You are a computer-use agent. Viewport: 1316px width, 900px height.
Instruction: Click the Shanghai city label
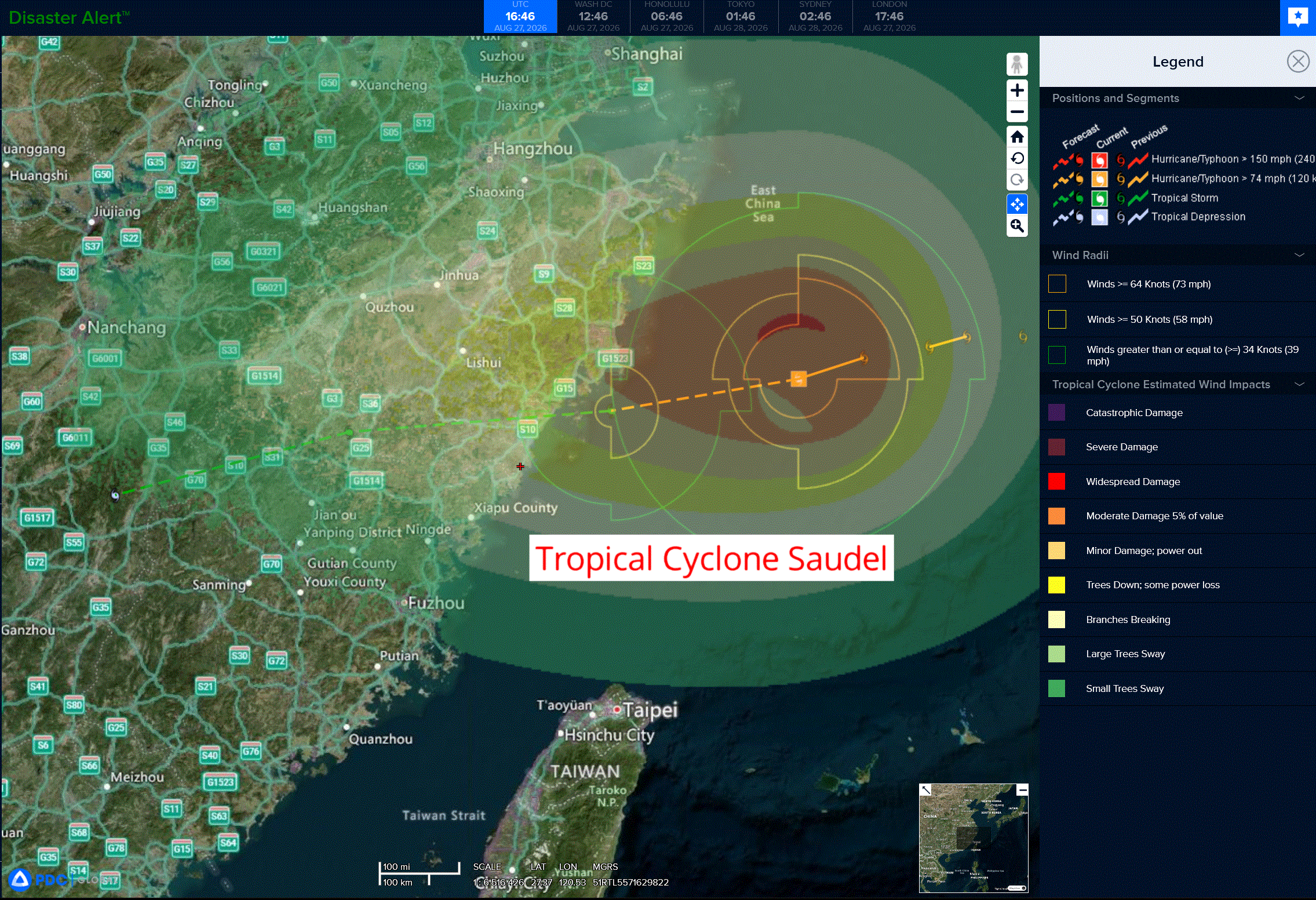[x=647, y=54]
